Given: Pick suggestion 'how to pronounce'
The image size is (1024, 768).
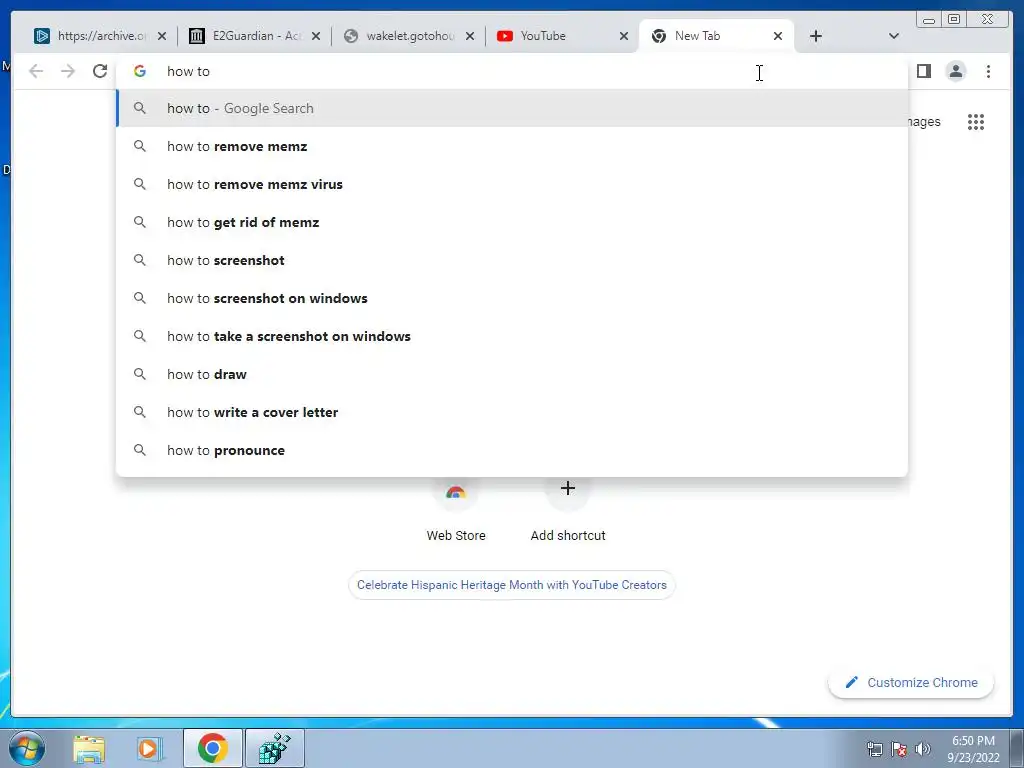Looking at the screenshot, I should click(512, 450).
